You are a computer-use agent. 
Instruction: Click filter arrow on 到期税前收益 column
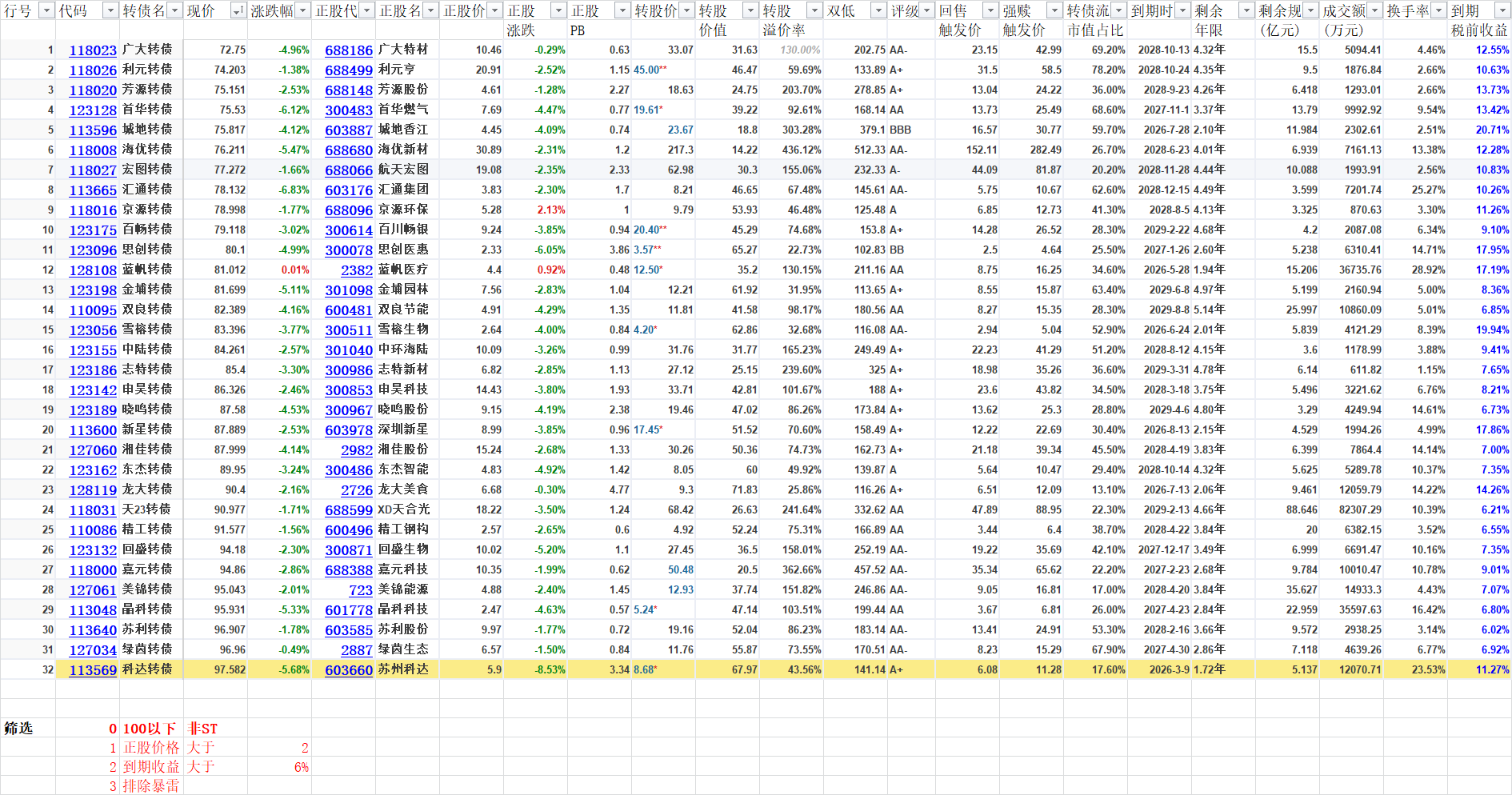pyautogui.click(x=1502, y=10)
